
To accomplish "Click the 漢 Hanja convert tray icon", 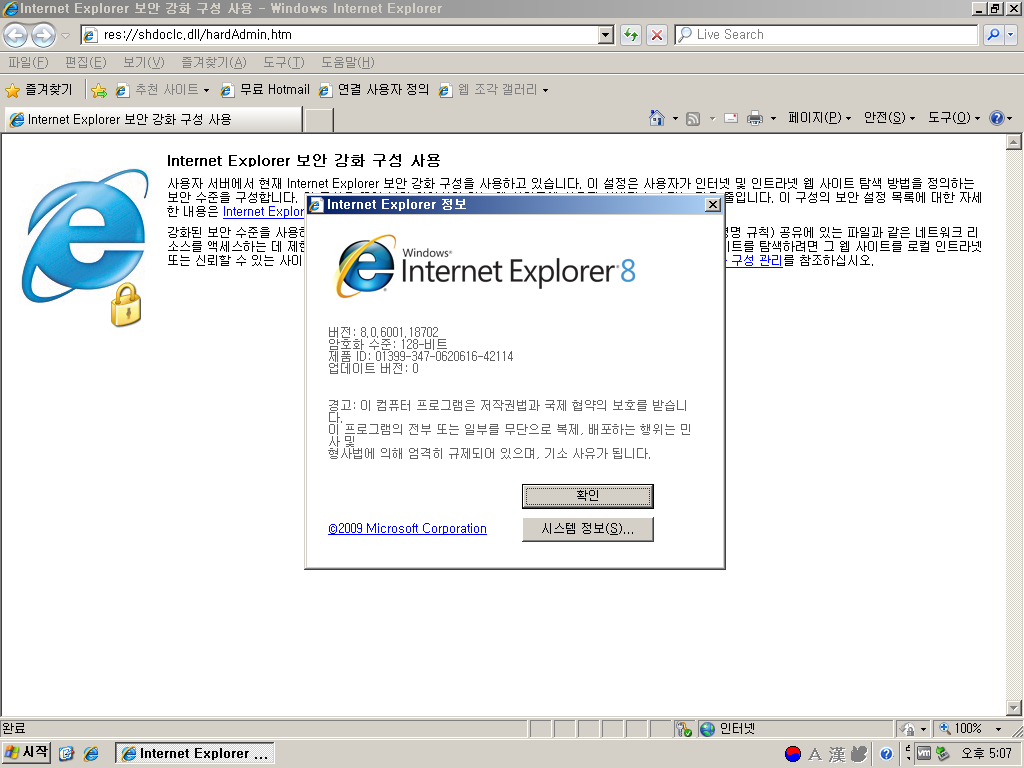I will coord(837,755).
